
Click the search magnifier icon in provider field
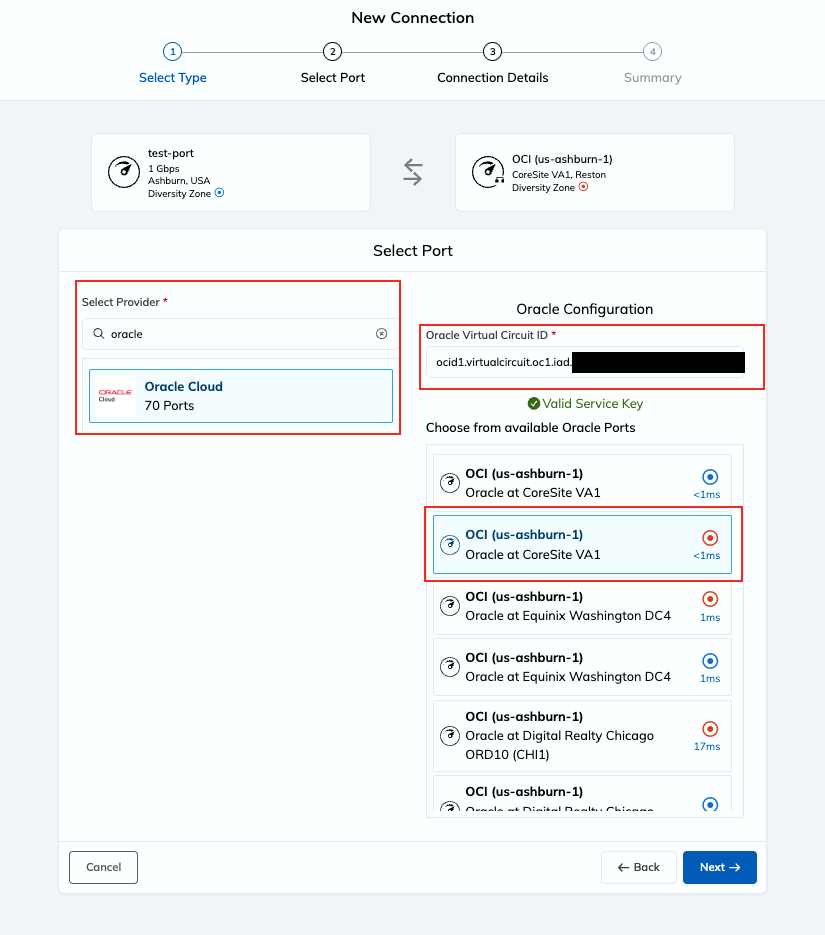[x=99, y=333]
